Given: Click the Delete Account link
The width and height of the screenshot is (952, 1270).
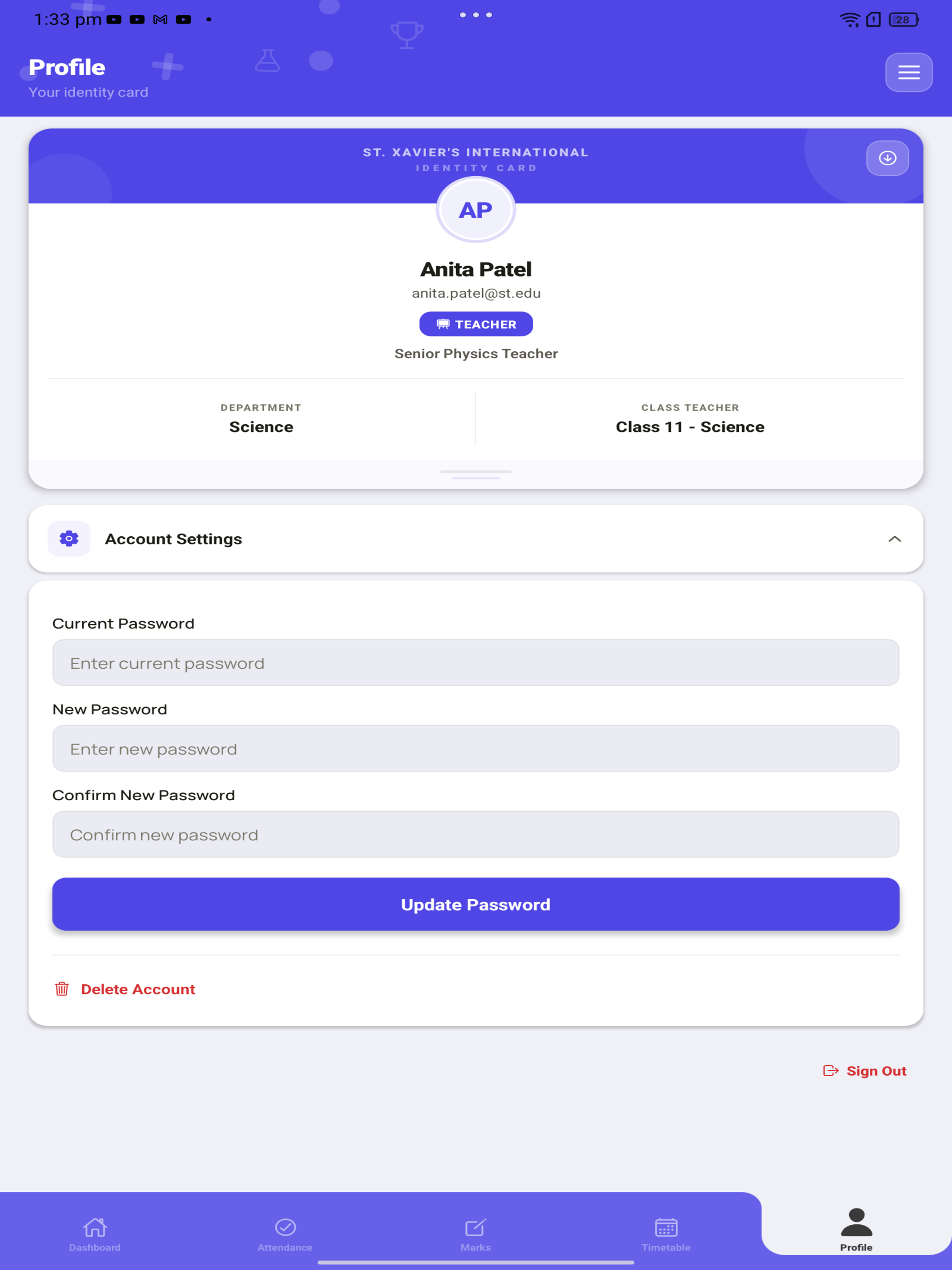Looking at the screenshot, I should 138,989.
